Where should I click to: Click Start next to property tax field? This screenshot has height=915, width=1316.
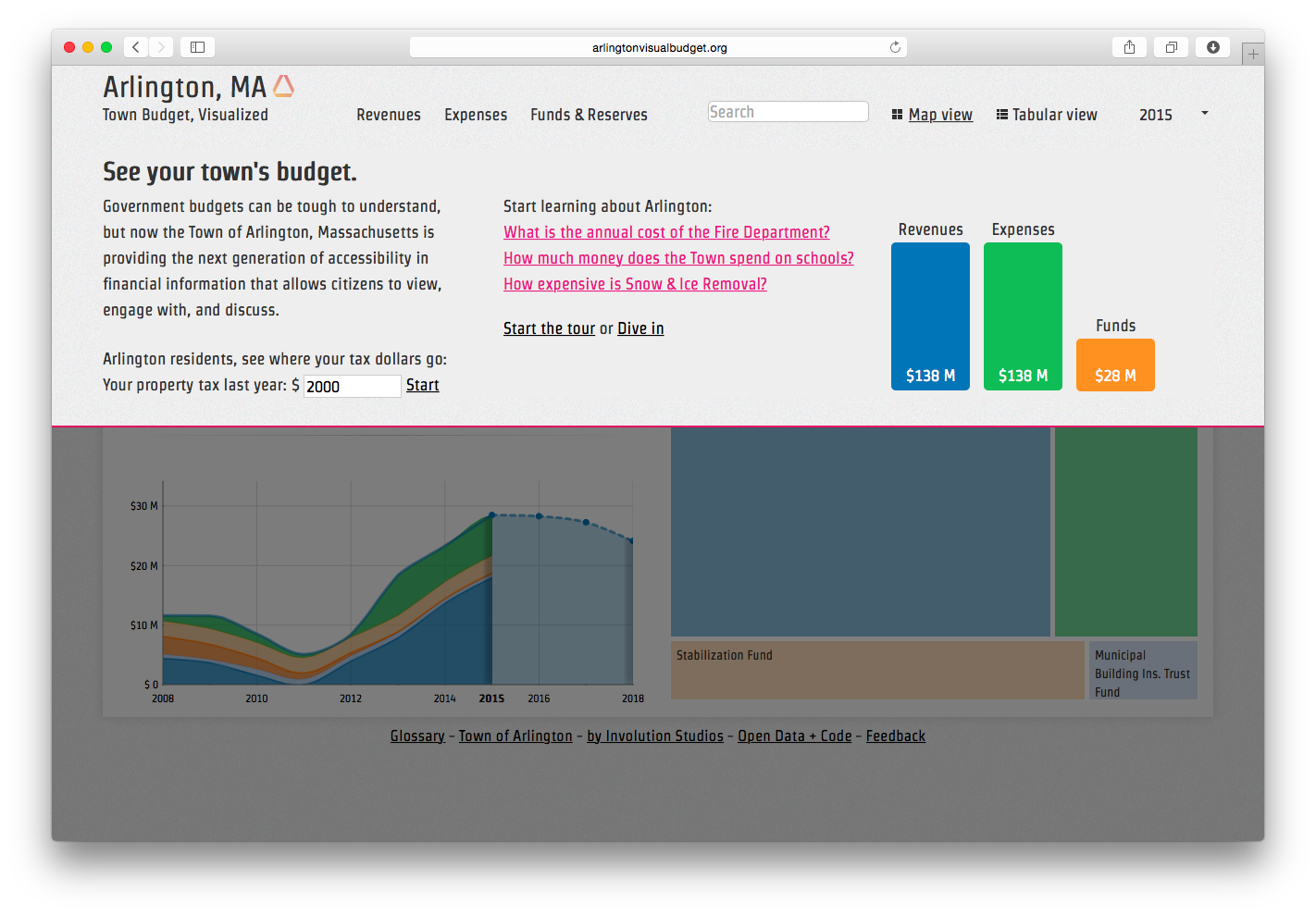point(423,385)
